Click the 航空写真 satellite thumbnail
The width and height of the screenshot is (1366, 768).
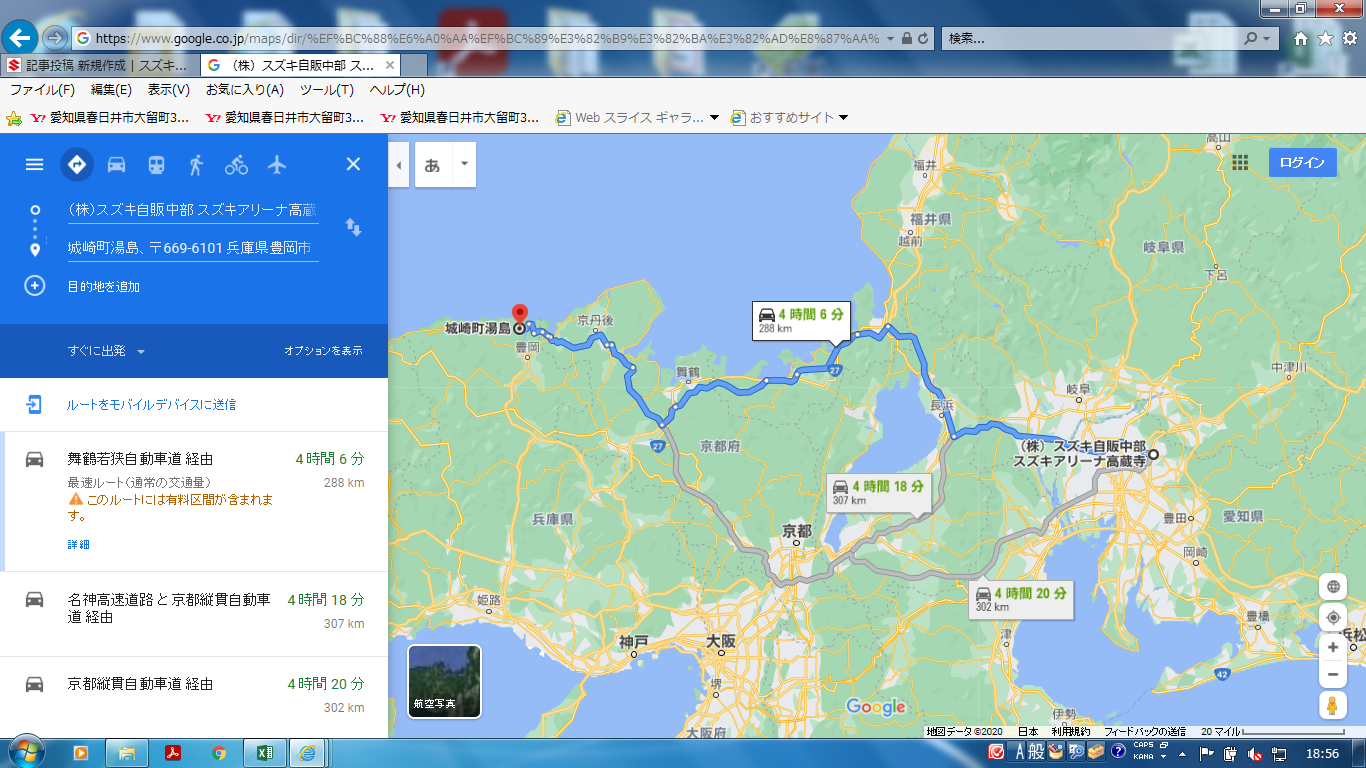444,682
